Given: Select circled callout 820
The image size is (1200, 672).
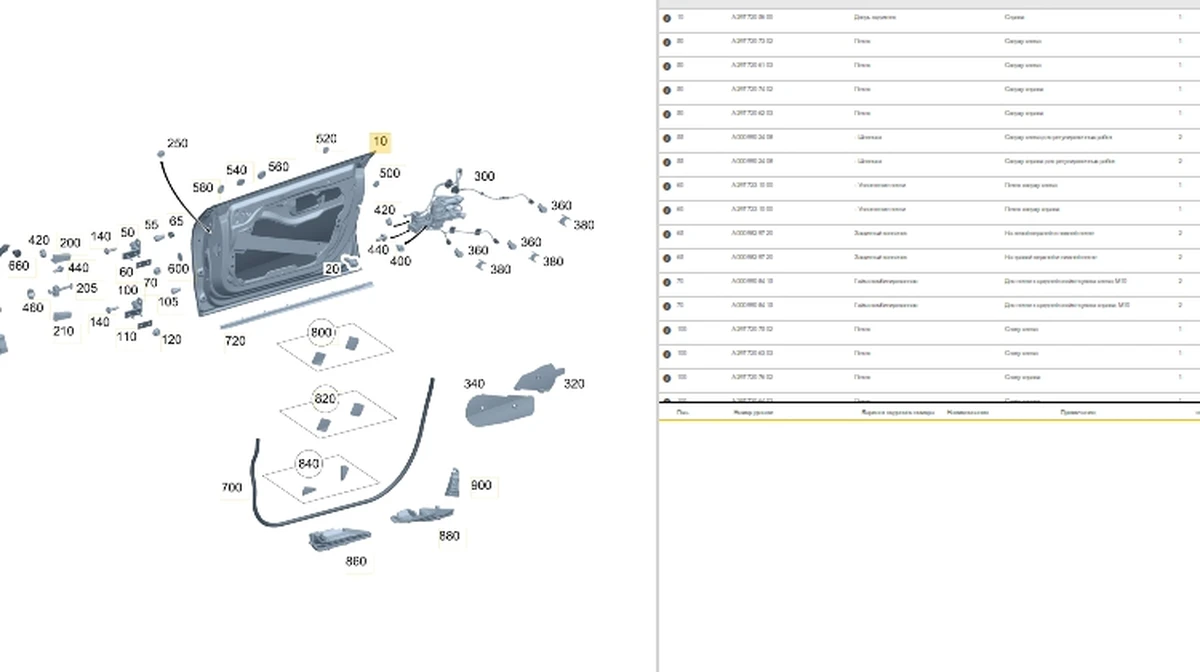Looking at the screenshot, I should point(325,398).
